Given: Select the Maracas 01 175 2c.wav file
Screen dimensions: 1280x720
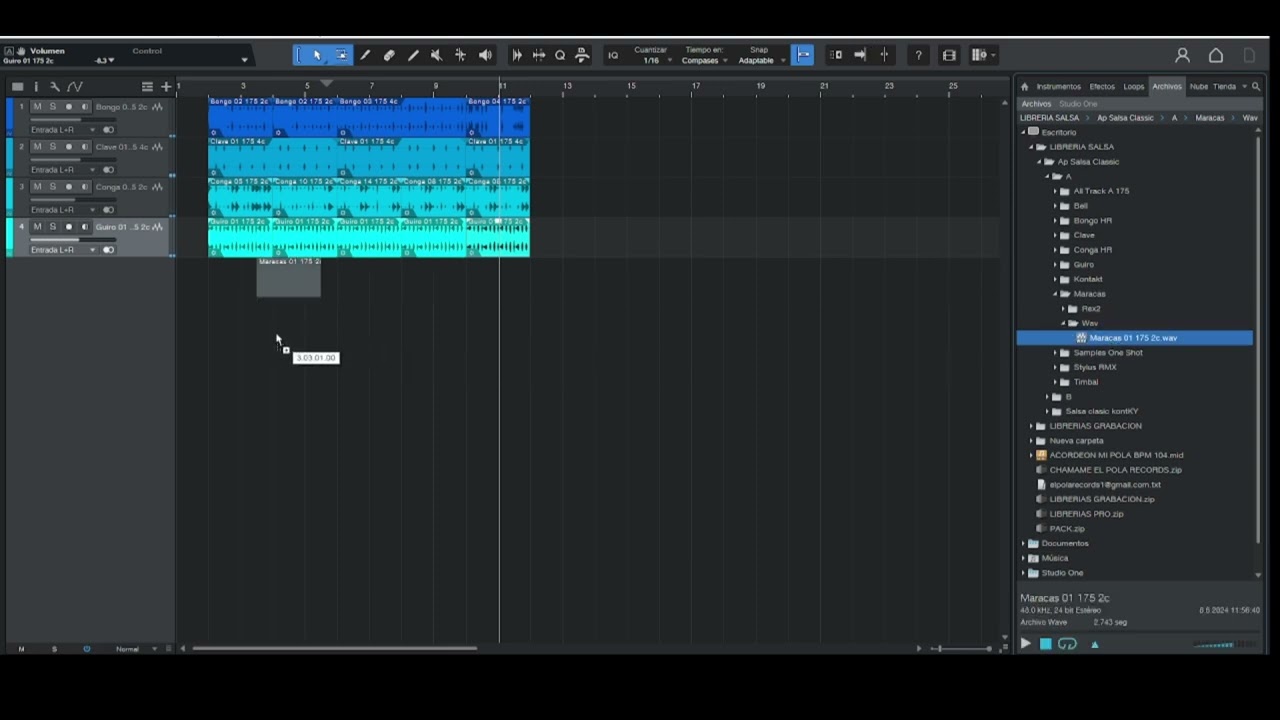Looking at the screenshot, I should click(x=1134, y=338).
